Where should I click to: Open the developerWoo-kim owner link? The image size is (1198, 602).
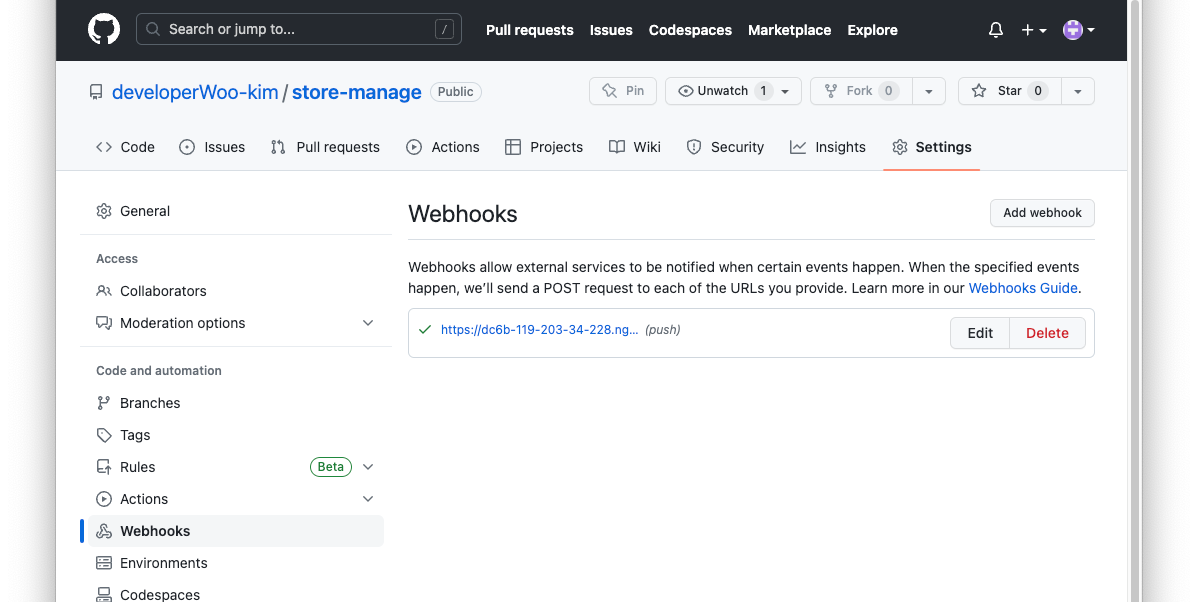pyautogui.click(x=195, y=92)
